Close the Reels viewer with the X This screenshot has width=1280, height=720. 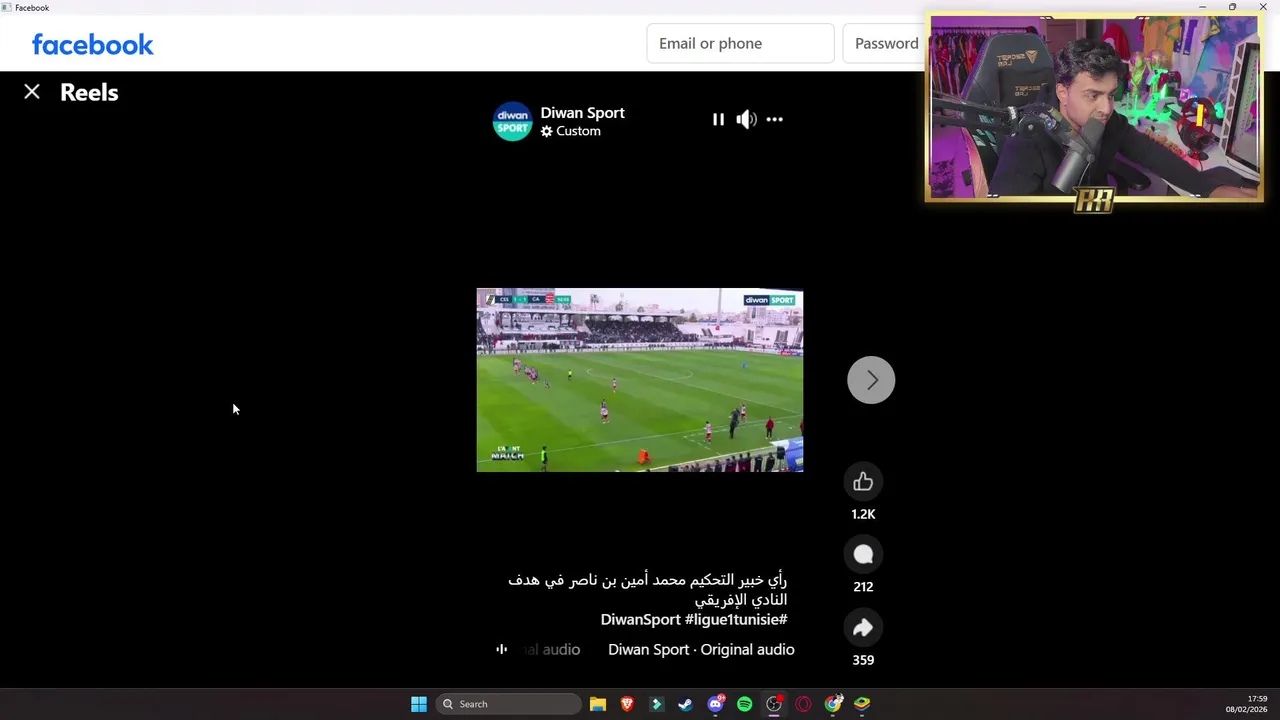click(32, 92)
